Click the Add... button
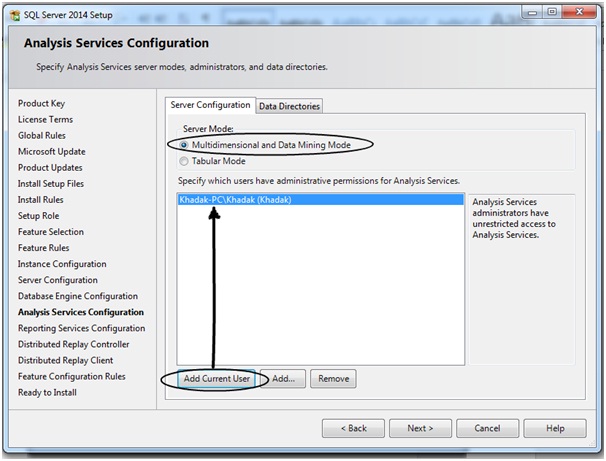Image resolution: width=606 pixels, height=461 pixels. pos(283,379)
